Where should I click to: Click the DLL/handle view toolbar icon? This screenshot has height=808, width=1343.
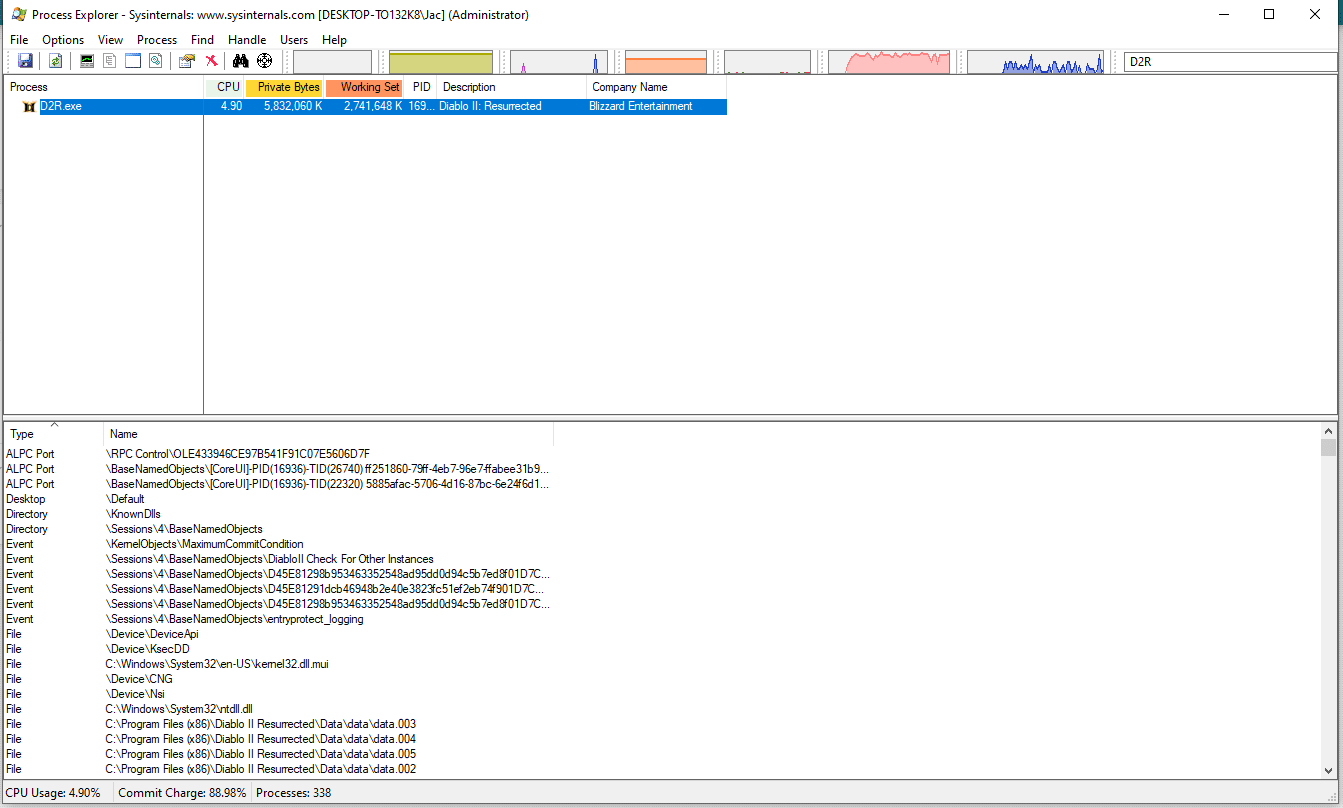[x=155, y=61]
